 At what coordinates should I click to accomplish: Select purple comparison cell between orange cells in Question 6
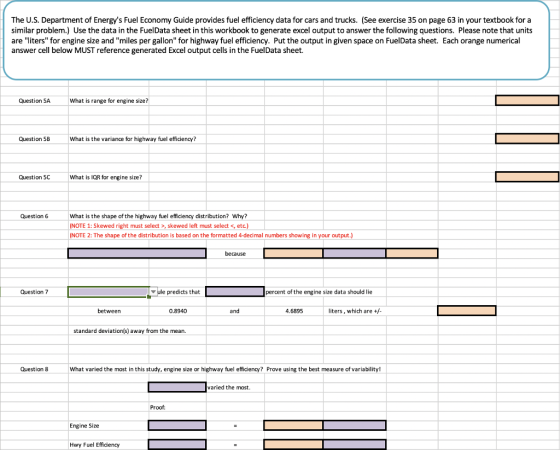(354, 253)
